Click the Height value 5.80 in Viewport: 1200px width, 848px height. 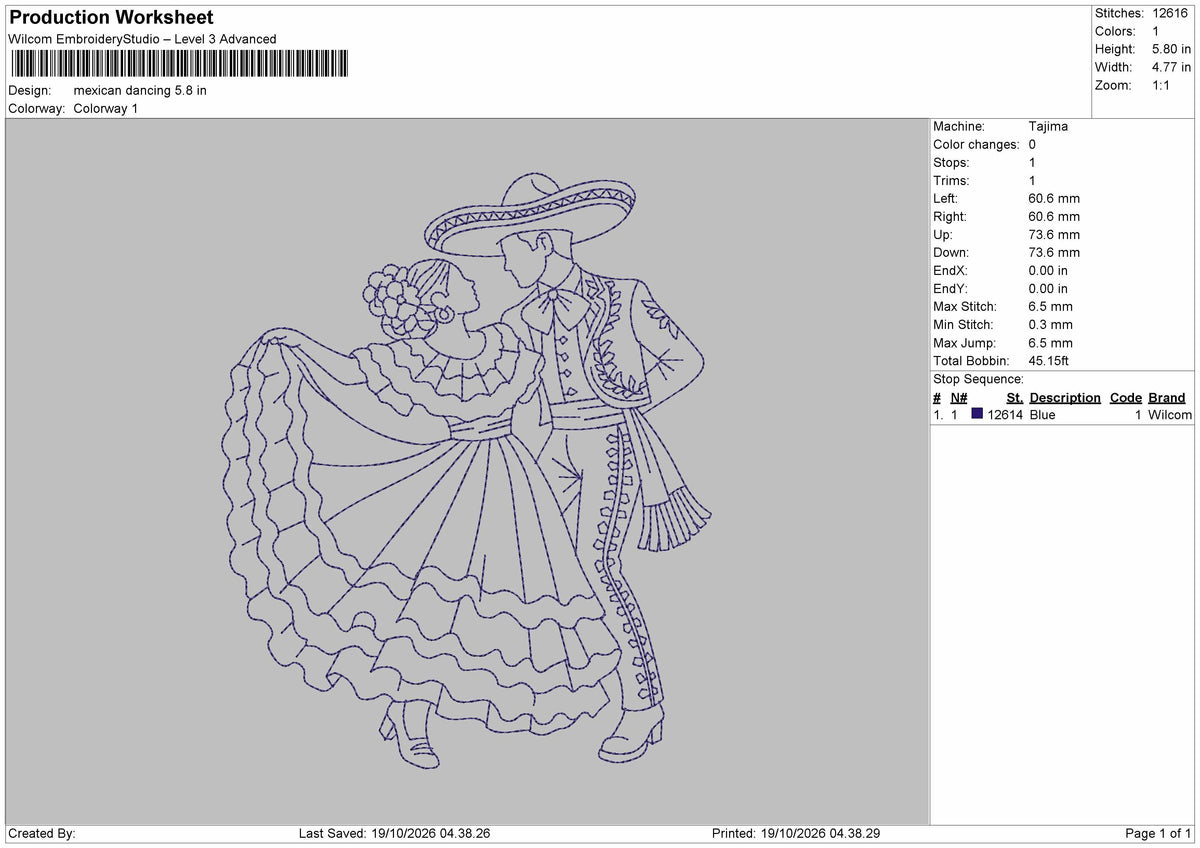click(x=1171, y=49)
